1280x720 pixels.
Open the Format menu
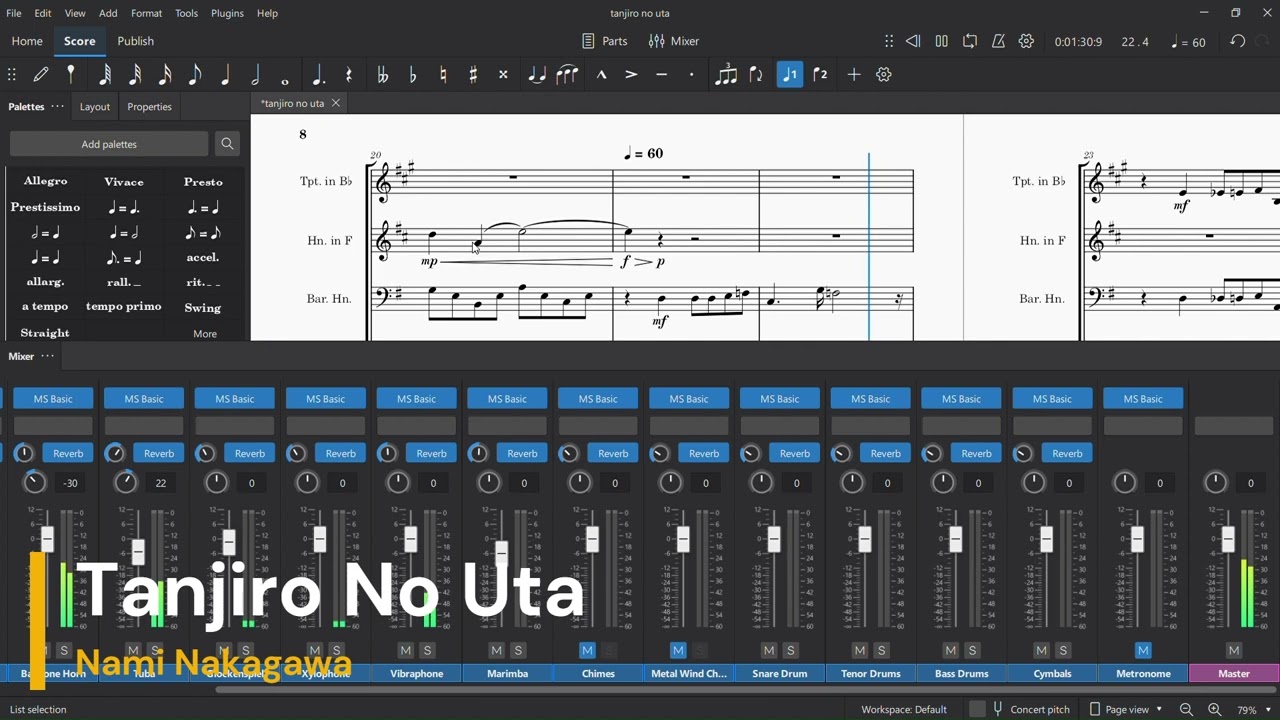tap(146, 13)
